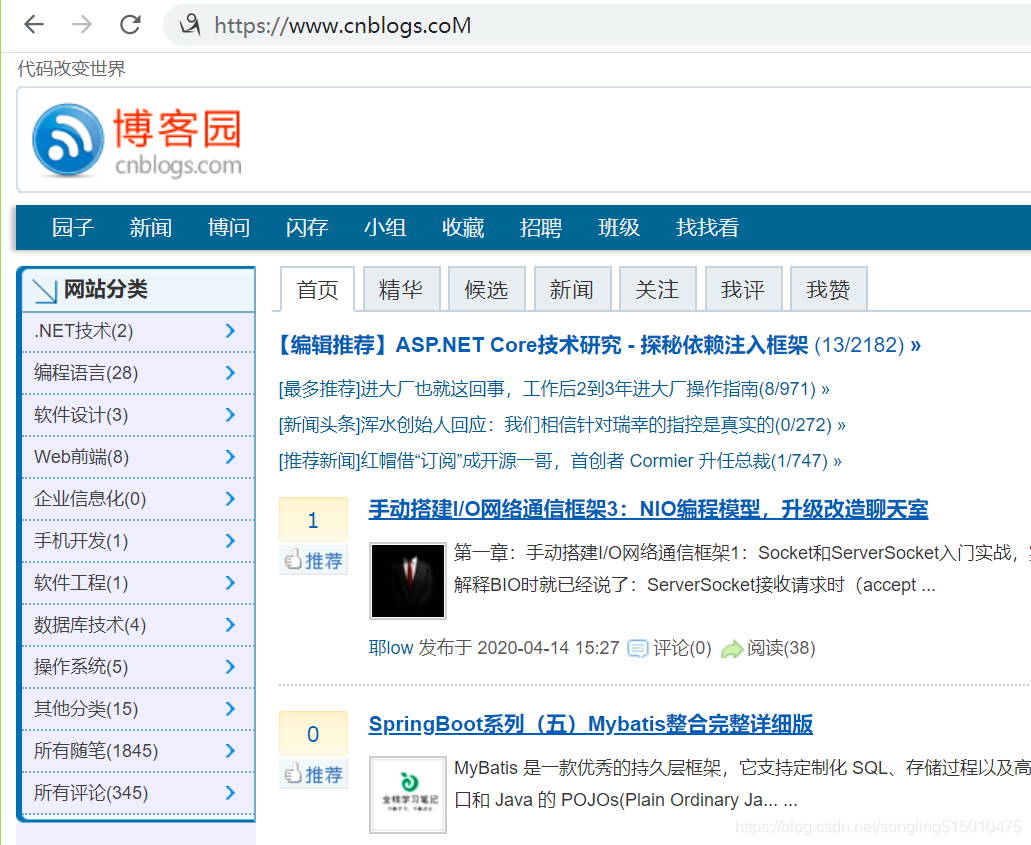Open SpringBoot系列（五）Mybatis post title
This screenshot has width=1031, height=845.
click(590, 724)
